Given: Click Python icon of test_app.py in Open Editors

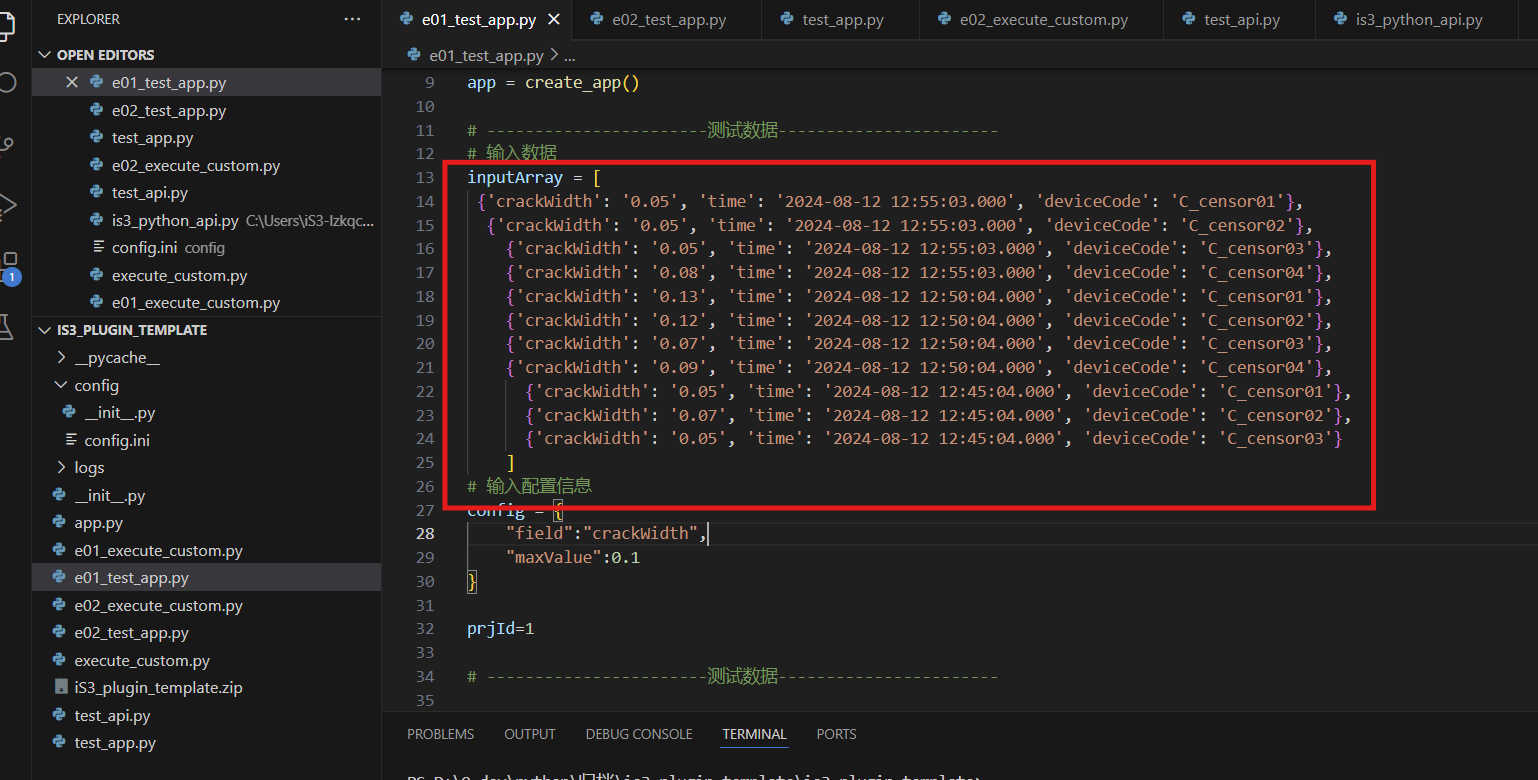Looking at the screenshot, I should [96, 138].
